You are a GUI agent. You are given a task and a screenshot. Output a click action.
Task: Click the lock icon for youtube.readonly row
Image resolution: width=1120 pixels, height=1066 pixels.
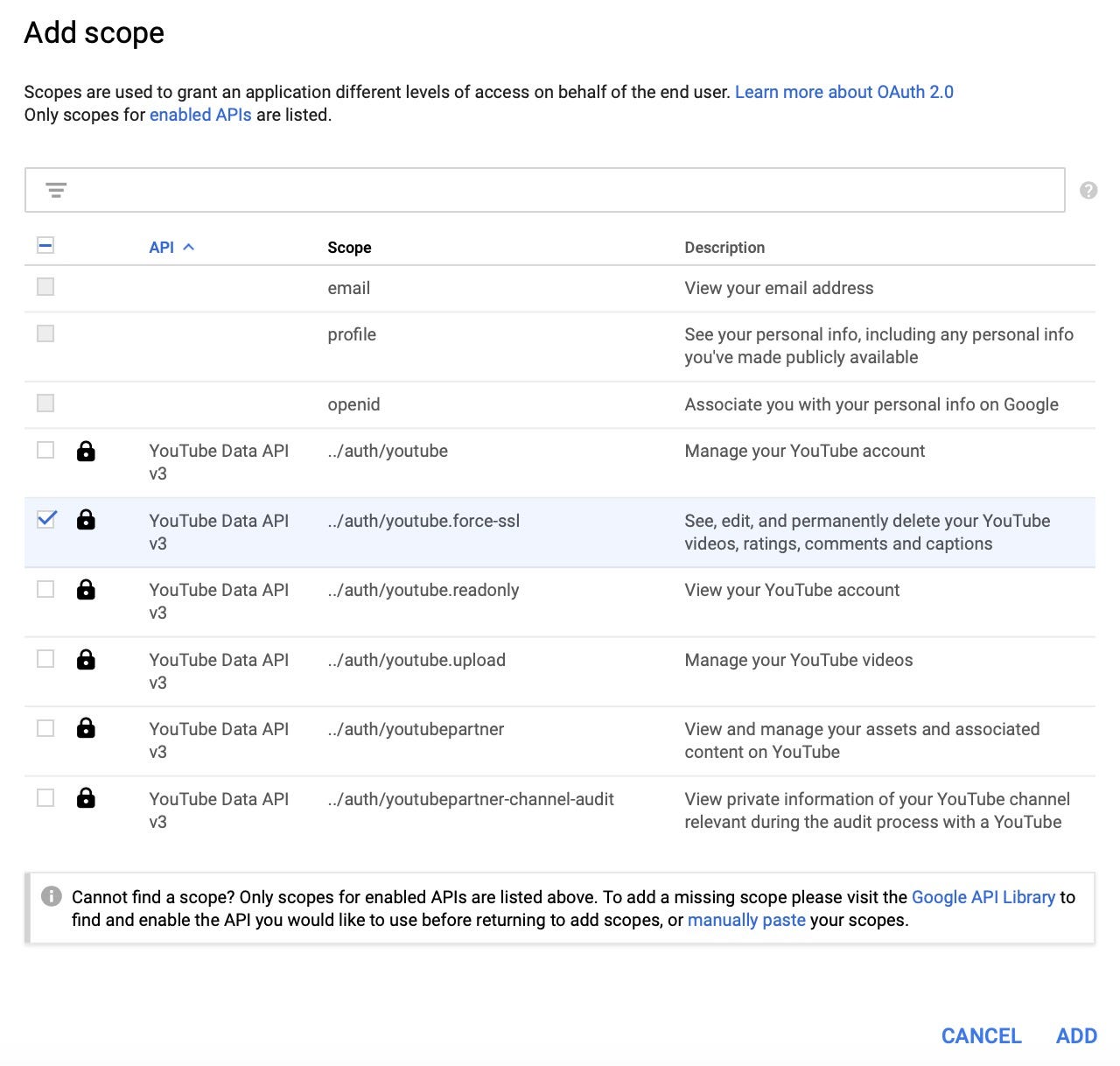(x=86, y=590)
